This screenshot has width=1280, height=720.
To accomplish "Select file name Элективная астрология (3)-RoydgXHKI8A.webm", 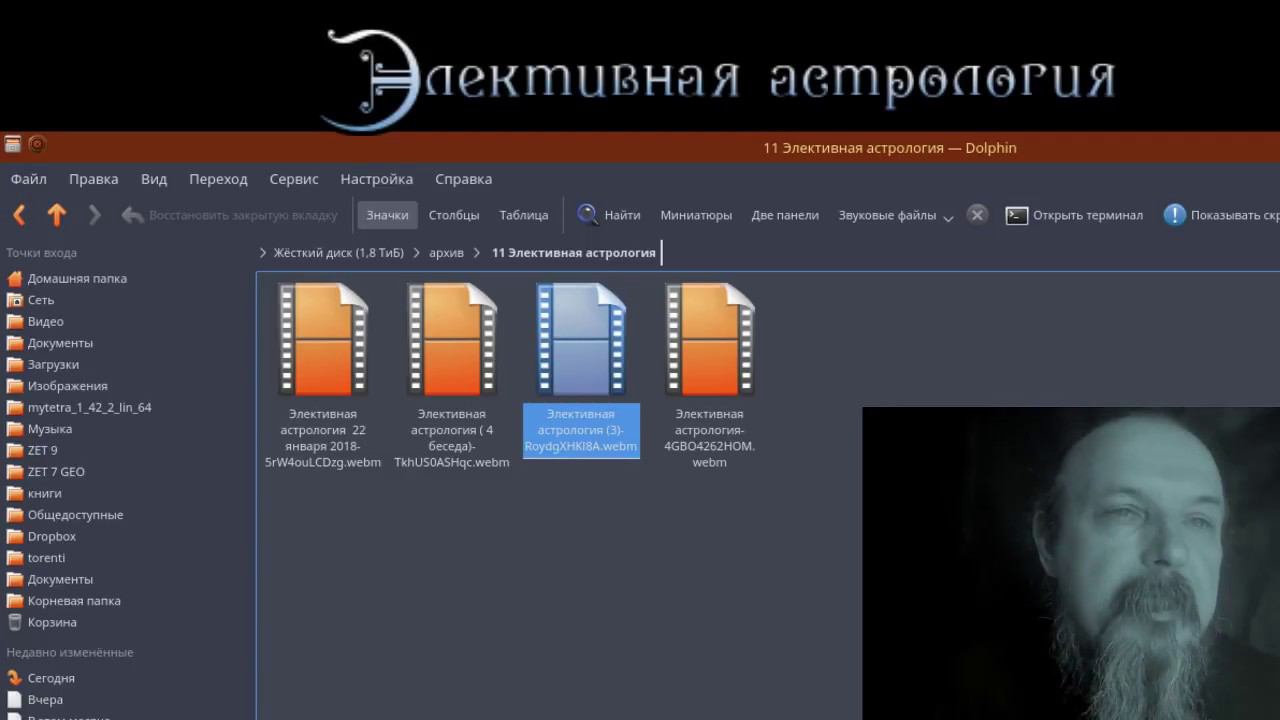I will [x=581, y=430].
